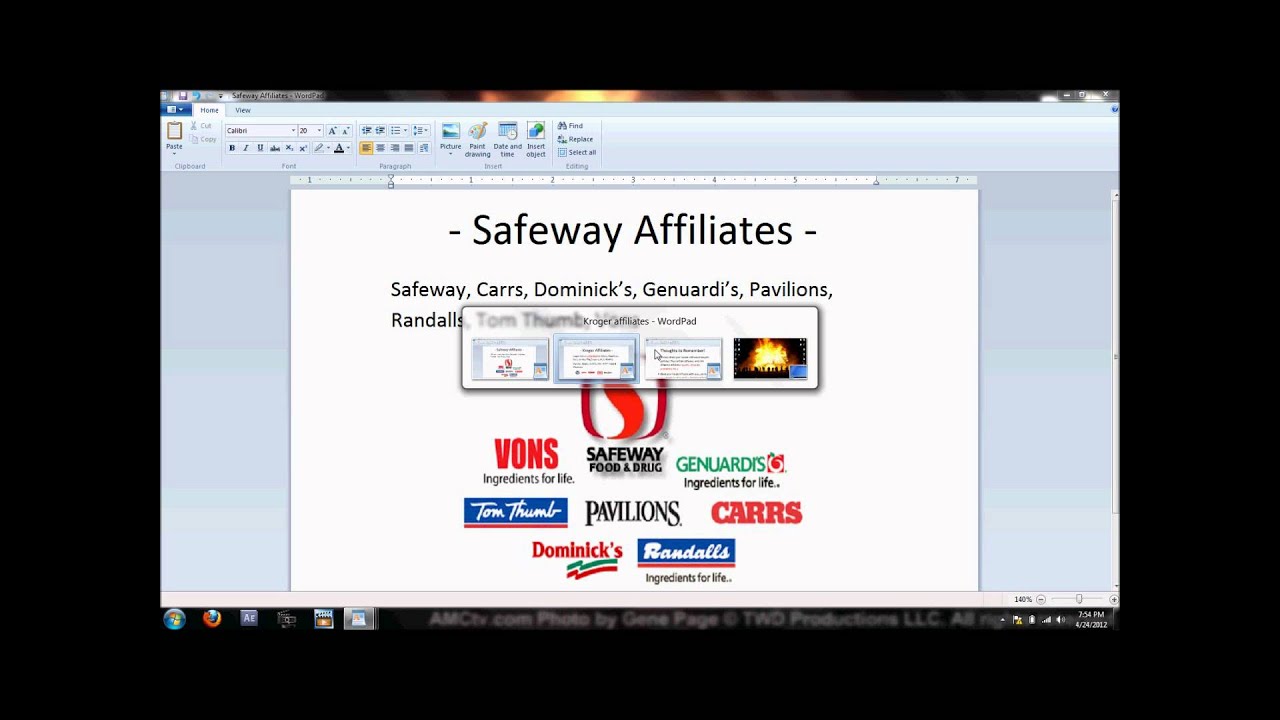
Task: Open the text color dropdown arrow
Action: 348,148
